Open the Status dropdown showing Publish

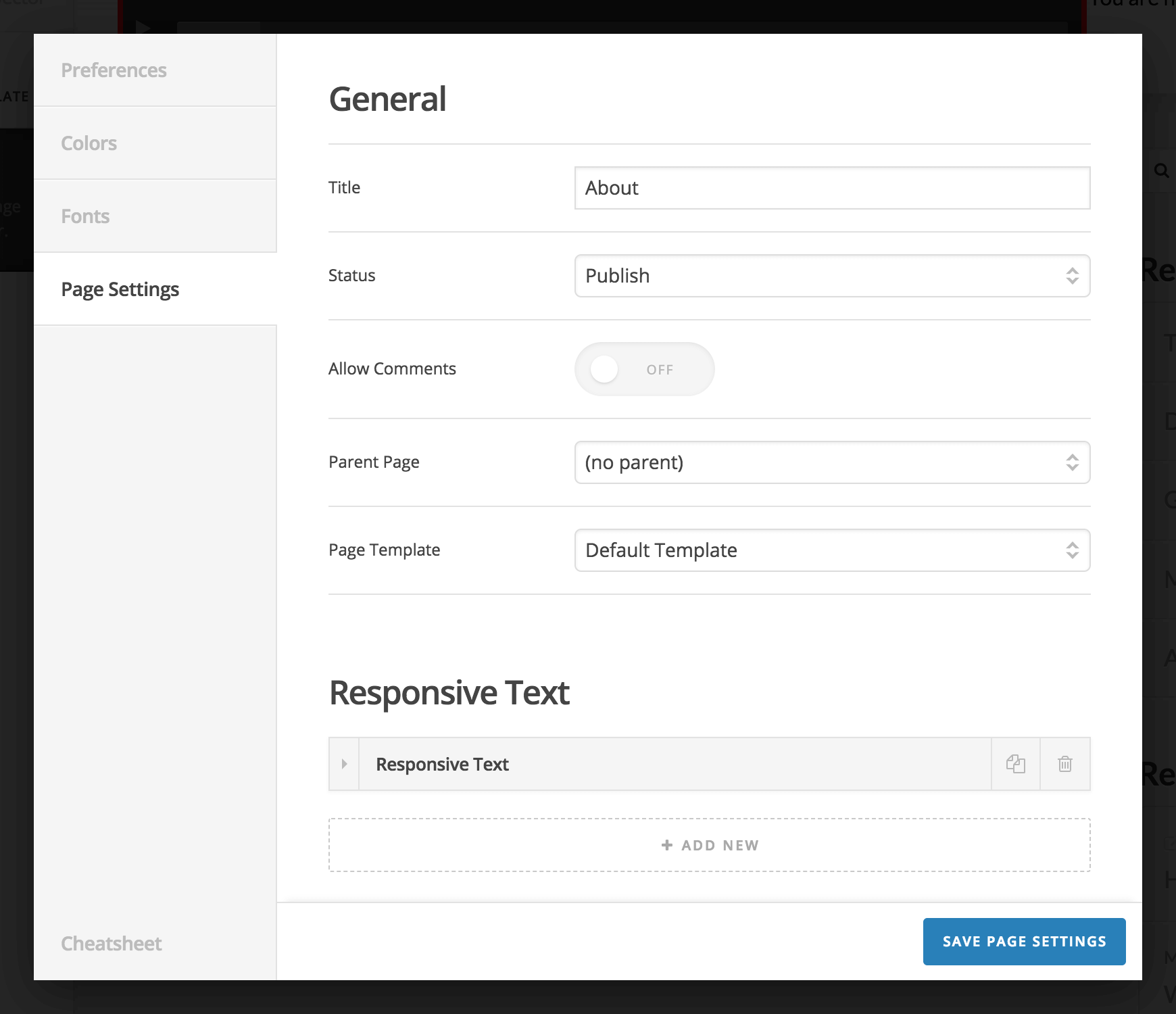[x=831, y=276]
